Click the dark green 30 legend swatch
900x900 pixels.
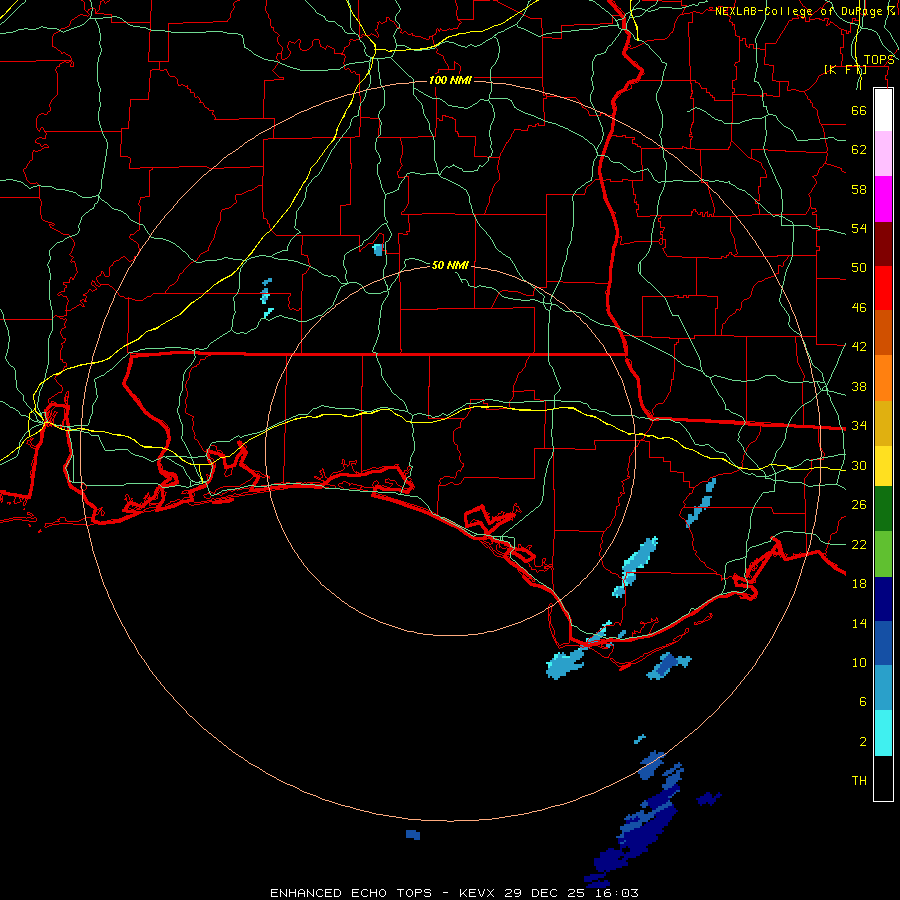coord(883,509)
